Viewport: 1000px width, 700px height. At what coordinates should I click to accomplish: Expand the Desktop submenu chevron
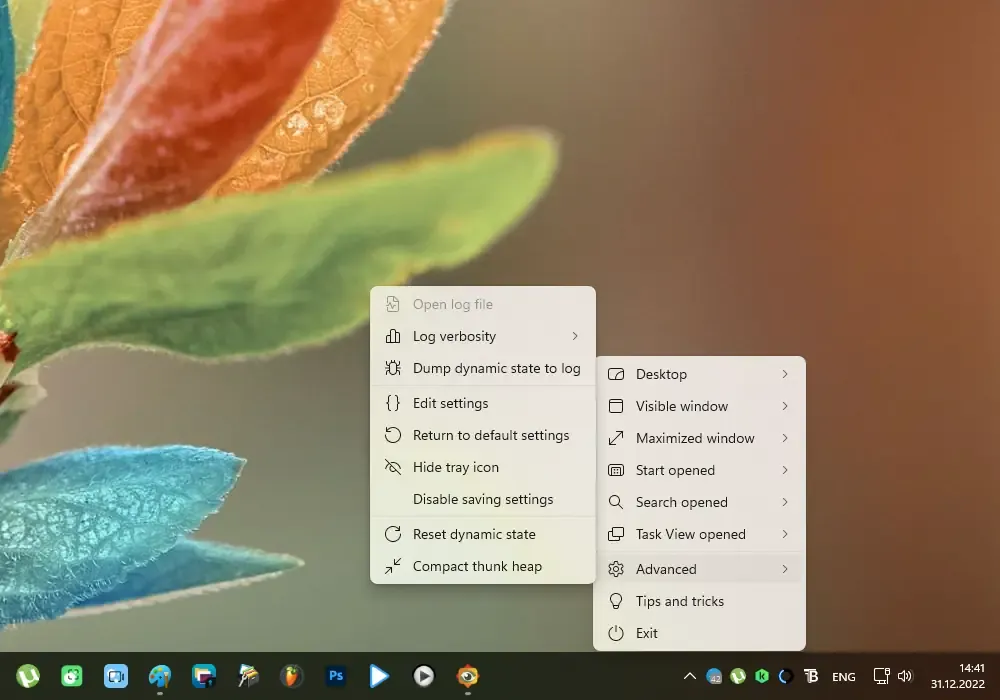784,374
